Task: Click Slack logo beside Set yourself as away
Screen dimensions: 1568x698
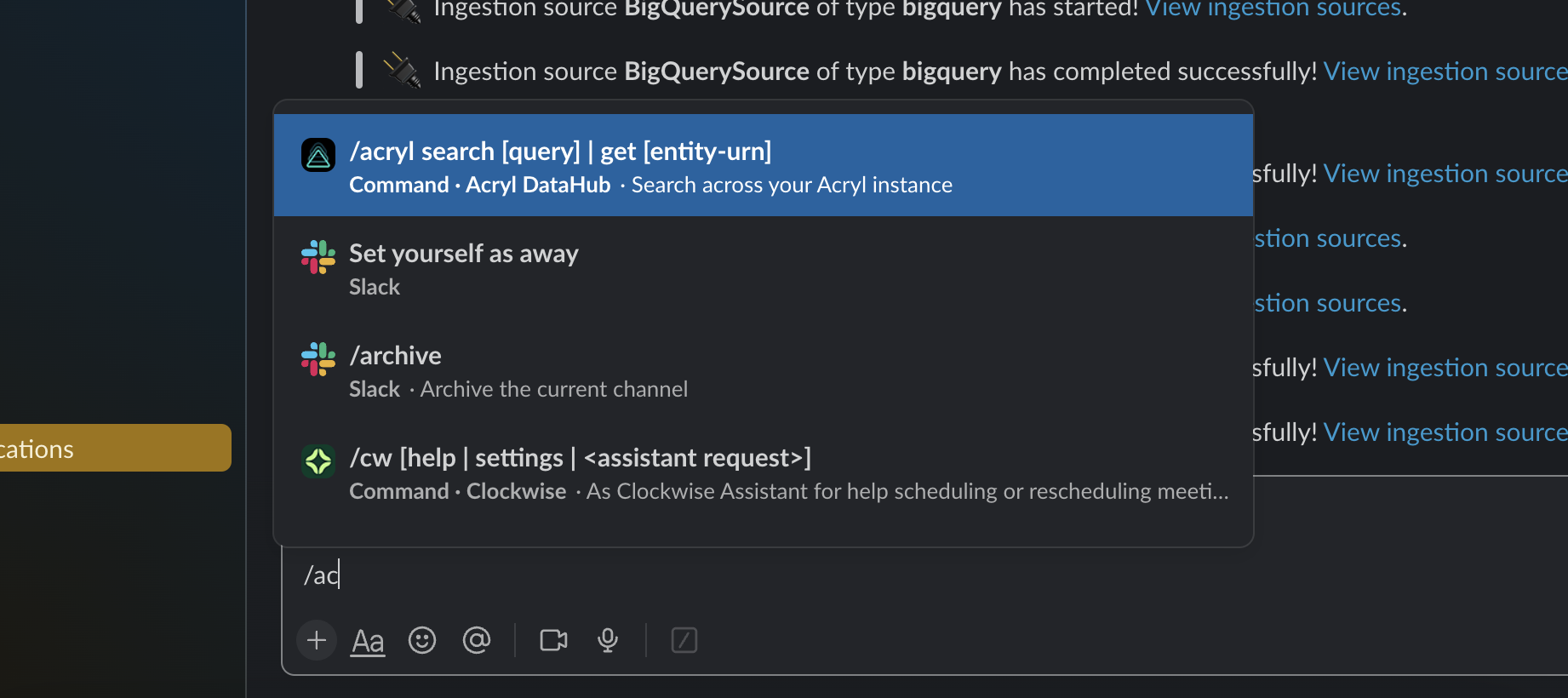Action: pyautogui.click(x=318, y=257)
